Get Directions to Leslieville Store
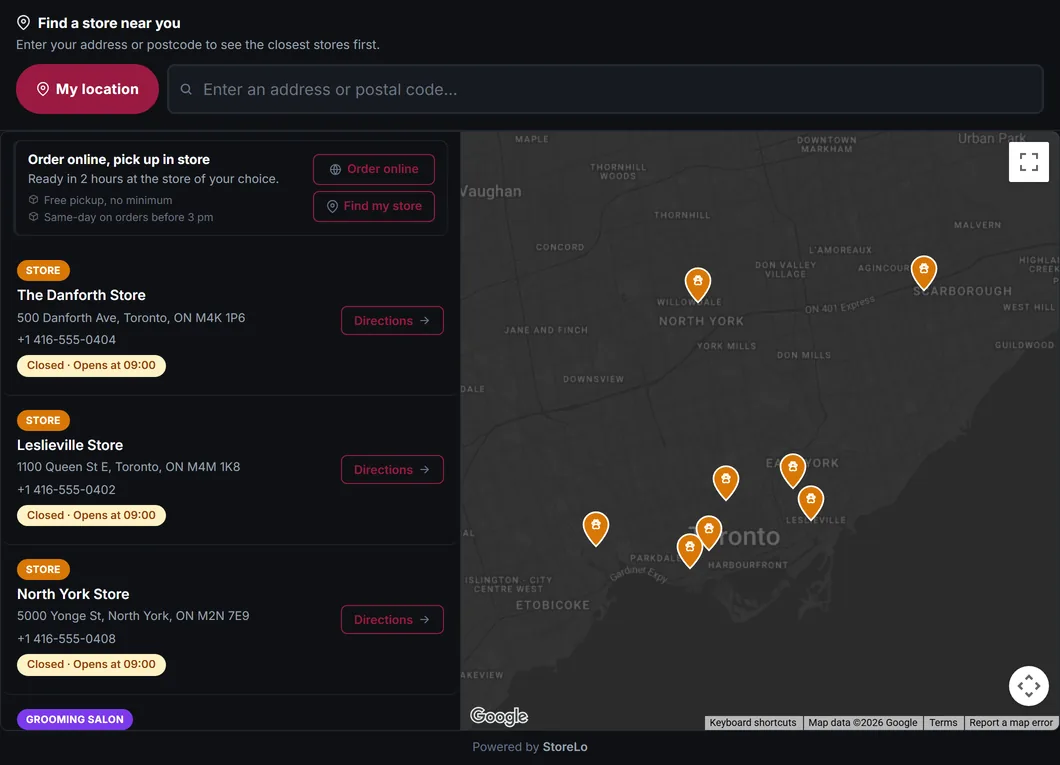 click(x=392, y=470)
